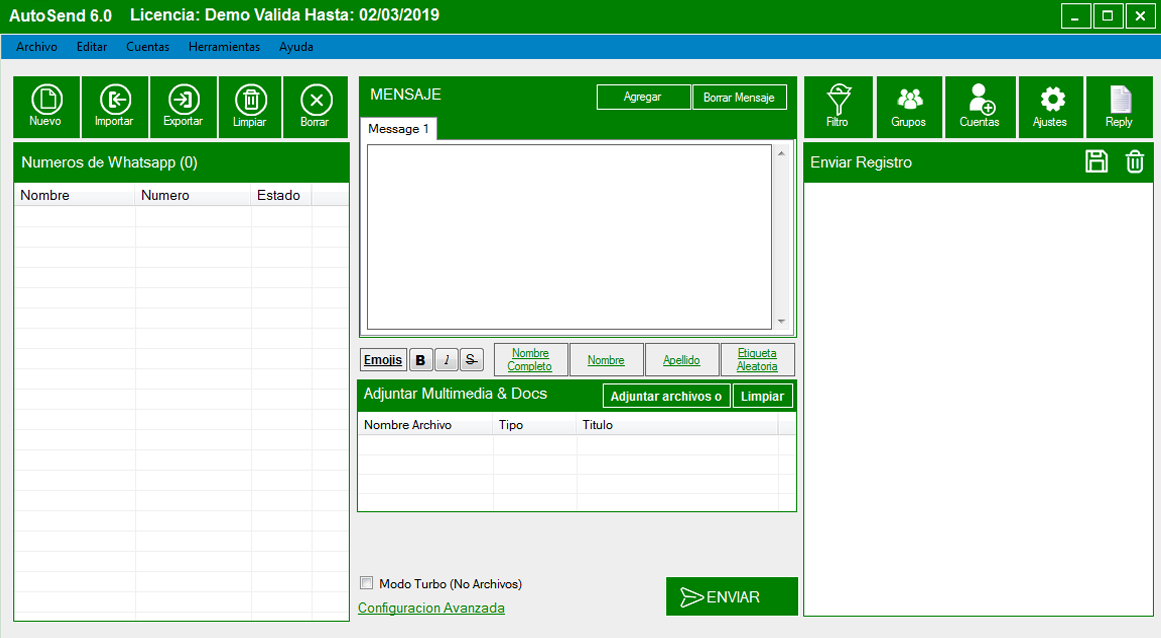Click the ENVIAR send button
The width and height of the screenshot is (1161, 638).
[x=732, y=597]
